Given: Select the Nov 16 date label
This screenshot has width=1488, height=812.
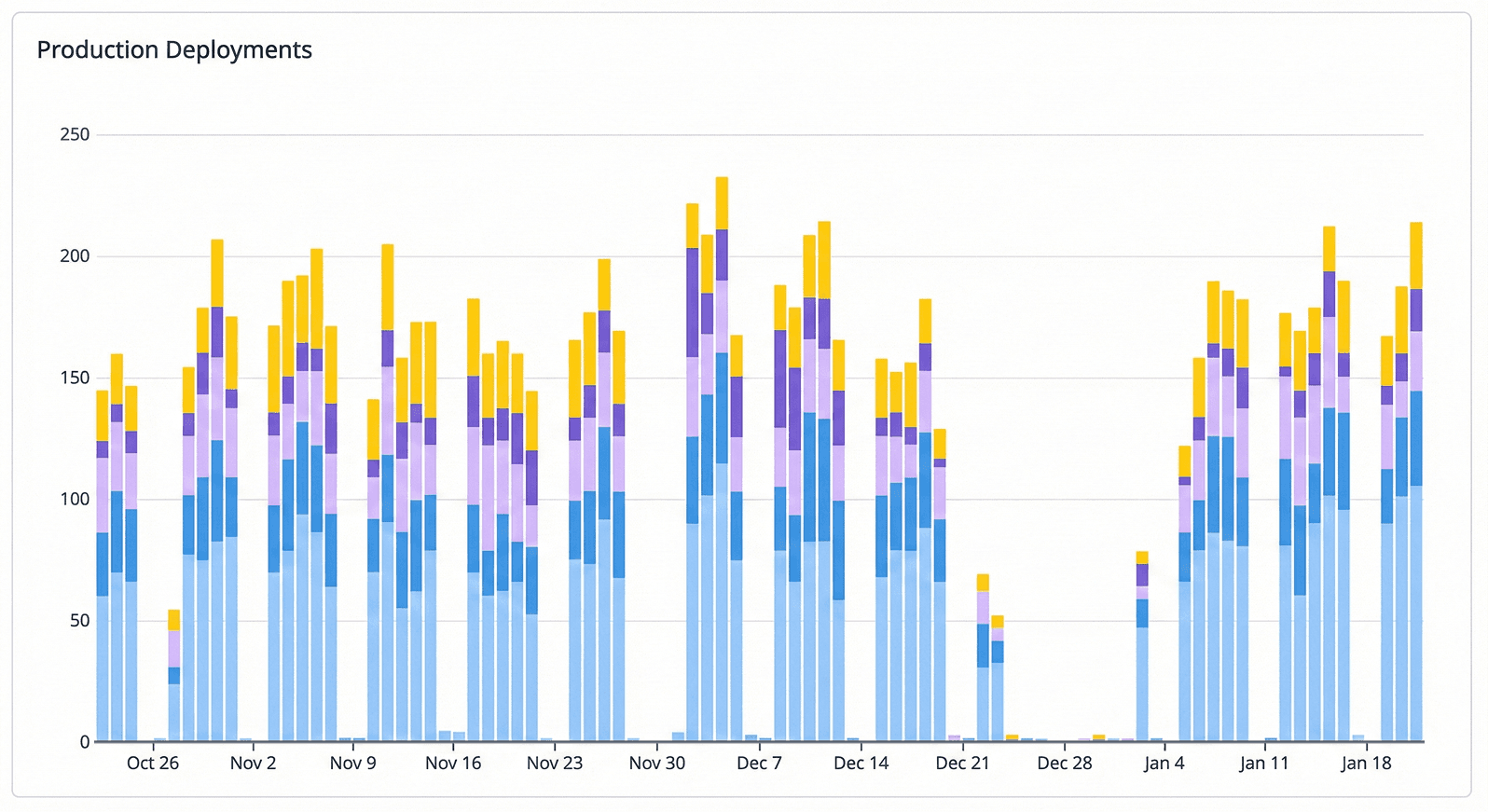Looking at the screenshot, I should click(x=453, y=764).
